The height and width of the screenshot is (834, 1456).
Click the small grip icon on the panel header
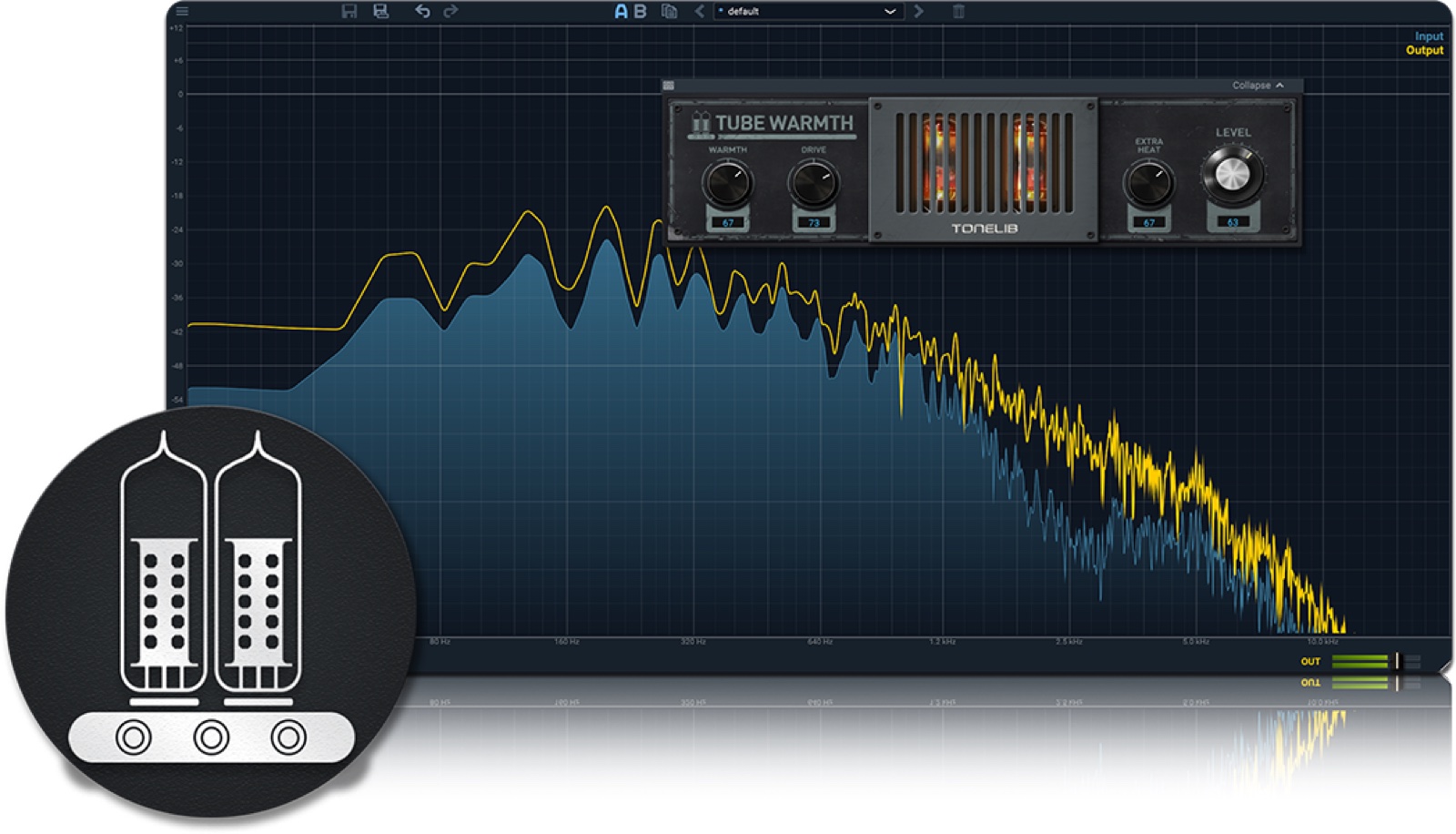tap(669, 86)
